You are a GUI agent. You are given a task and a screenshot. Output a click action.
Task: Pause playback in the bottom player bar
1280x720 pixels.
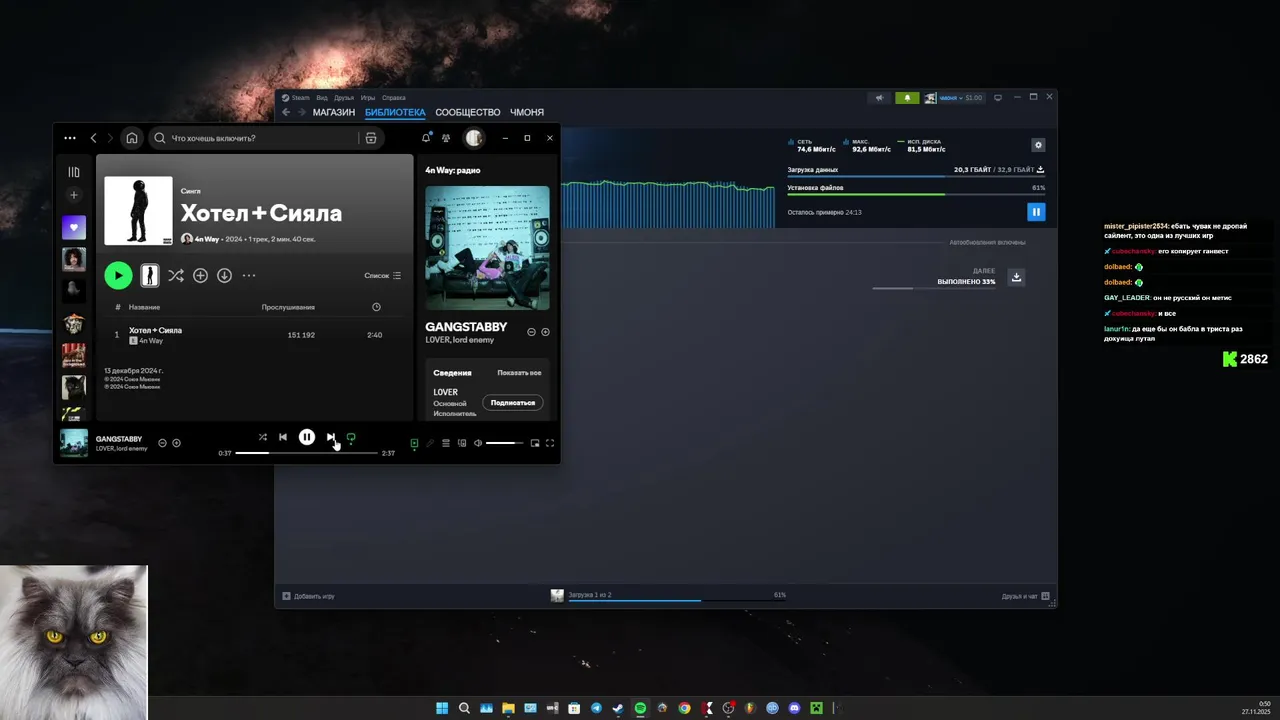pyautogui.click(x=307, y=437)
